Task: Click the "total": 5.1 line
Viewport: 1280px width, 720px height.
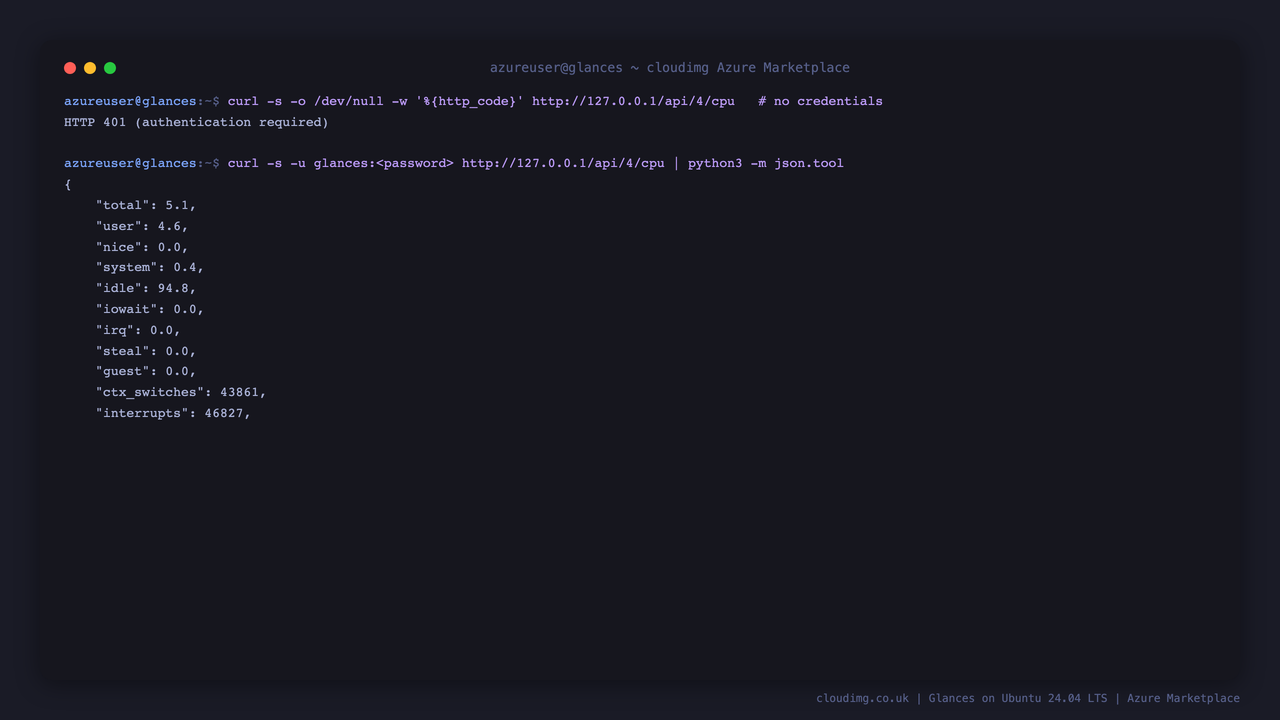Action: [x=146, y=205]
